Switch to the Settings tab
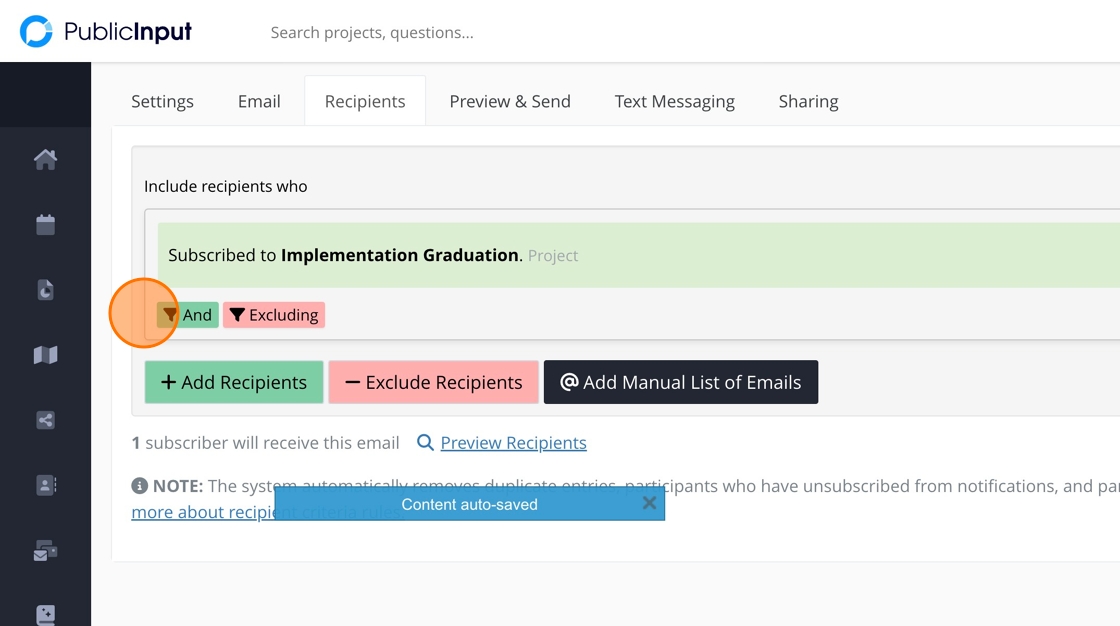This screenshot has width=1120, height=626. 162,101
